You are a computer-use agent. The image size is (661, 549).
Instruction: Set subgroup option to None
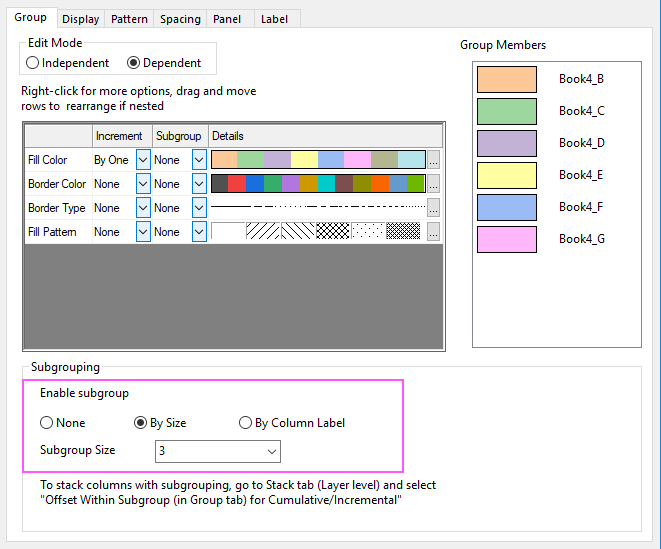47,423
